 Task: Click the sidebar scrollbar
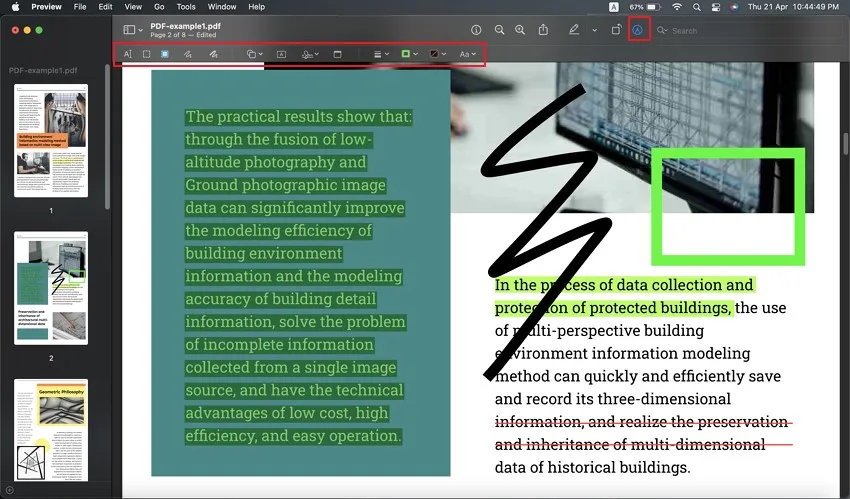click(x=107, y=138)
